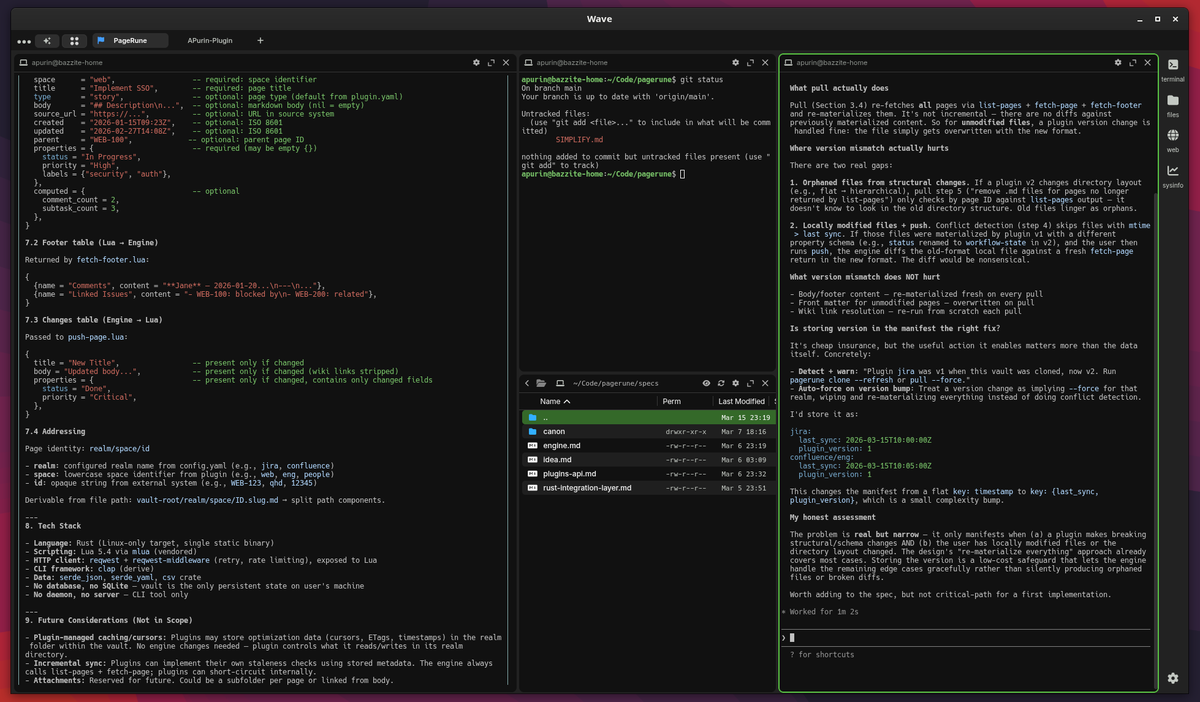
Task: Click the three-dots menu in the tab bar
Action: pos(24,42)
